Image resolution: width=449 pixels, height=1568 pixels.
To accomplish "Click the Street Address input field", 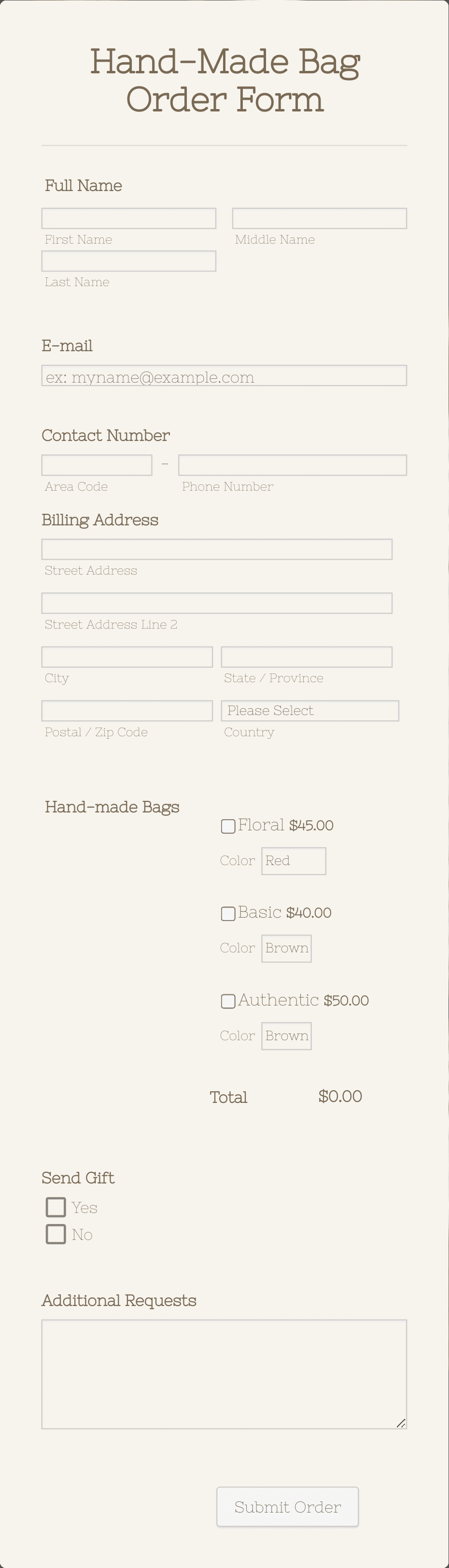I will point(216,549).
